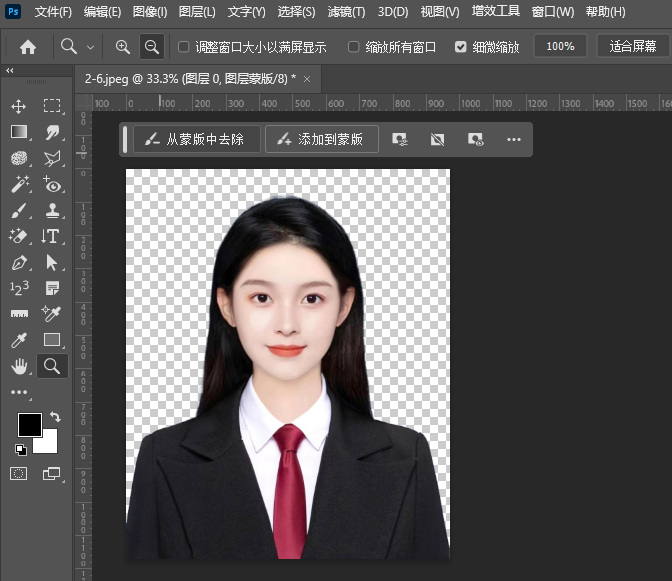672x581 pixels.
Task: Open the 滤镜(T) menu
Action: (346, 12)
